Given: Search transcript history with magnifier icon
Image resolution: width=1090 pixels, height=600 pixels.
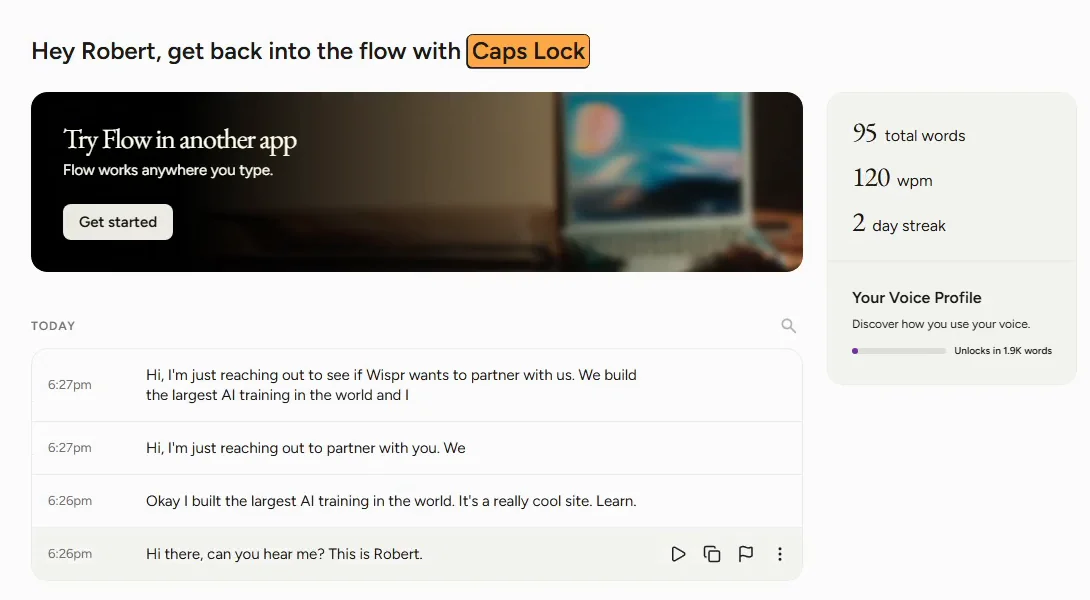Looking at the screenshot, I should (788, 325).
